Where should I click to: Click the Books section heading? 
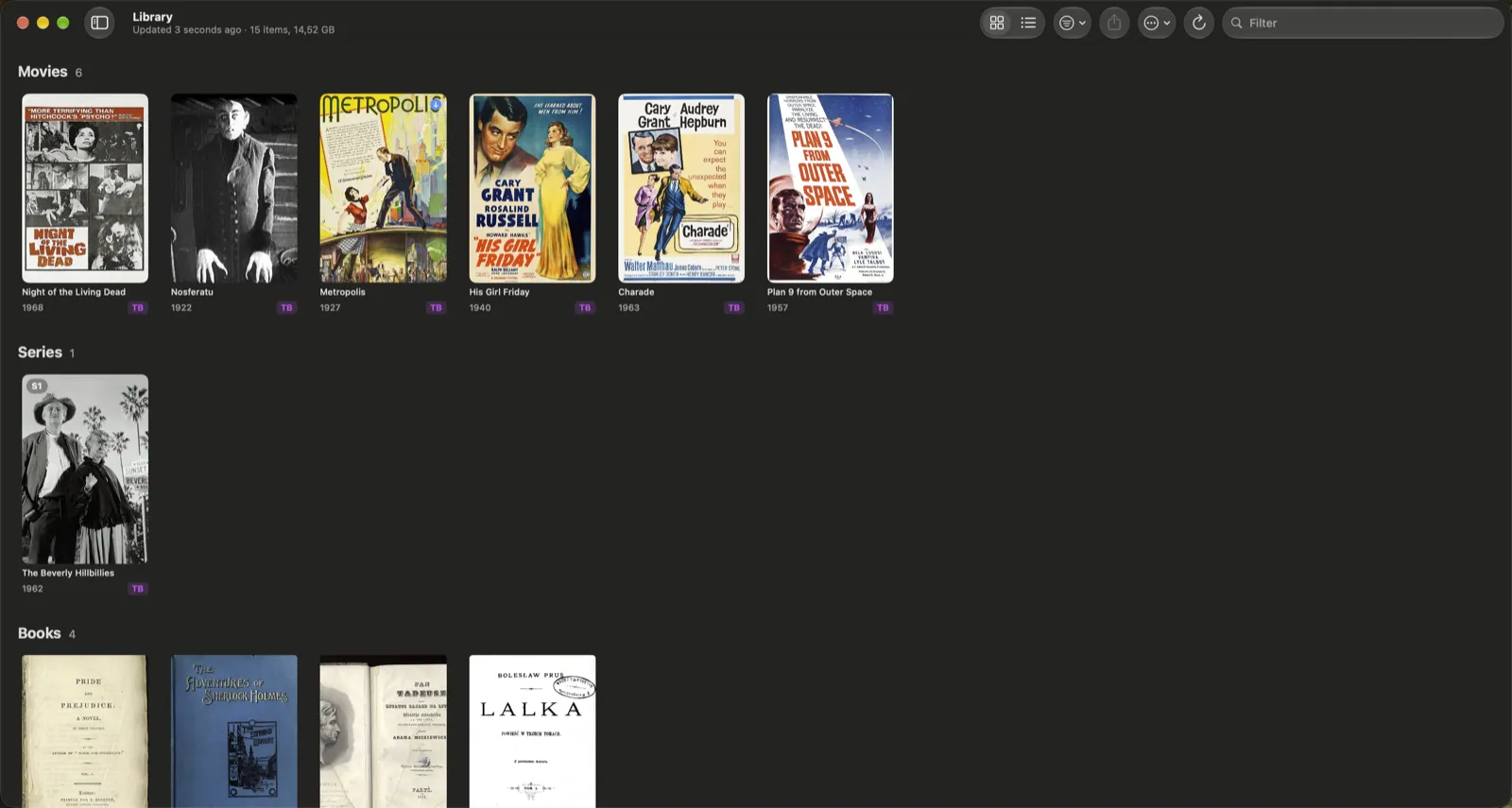click(x=39, y=633)
